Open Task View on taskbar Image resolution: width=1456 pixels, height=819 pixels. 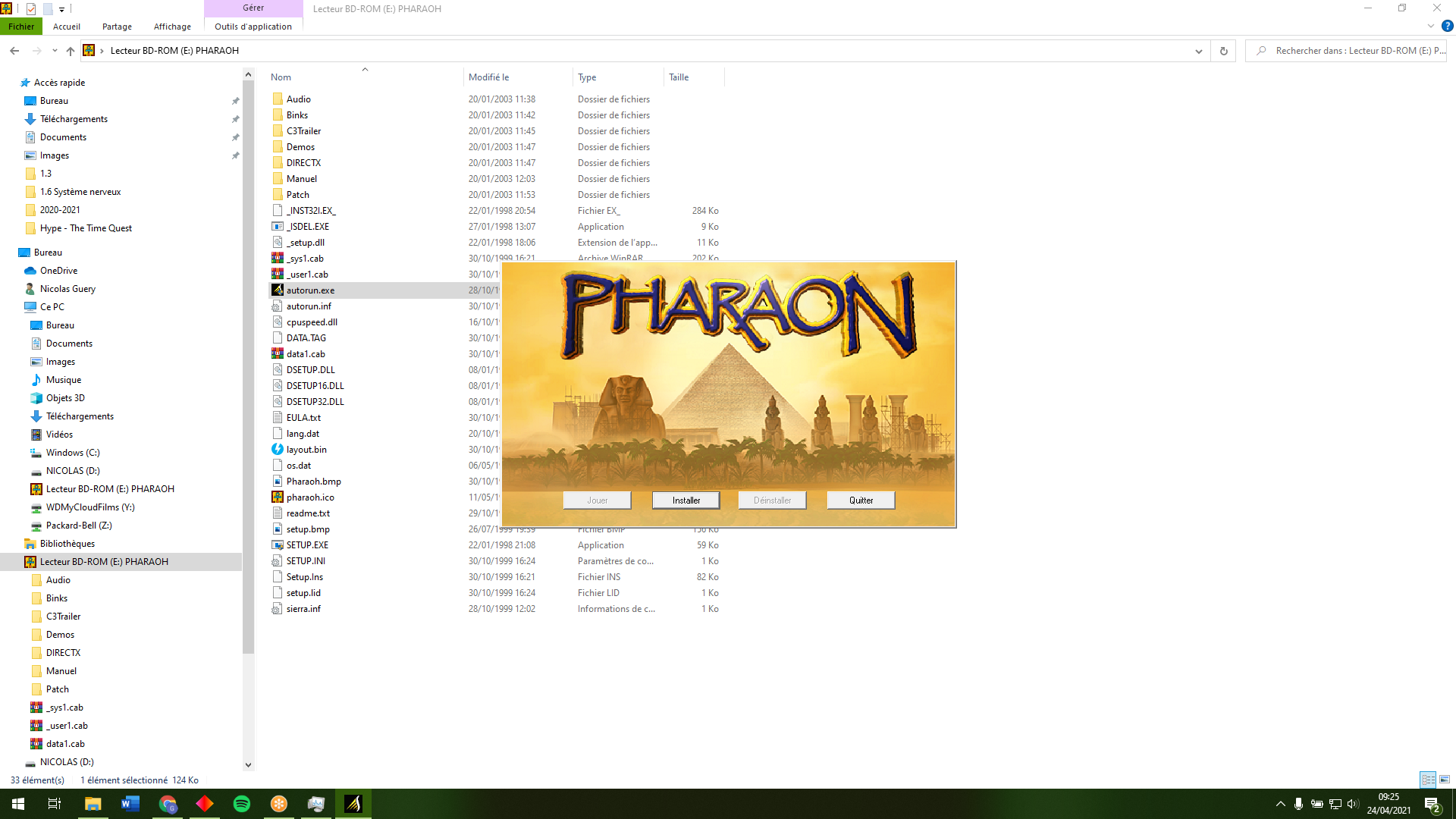pos(55,804)
